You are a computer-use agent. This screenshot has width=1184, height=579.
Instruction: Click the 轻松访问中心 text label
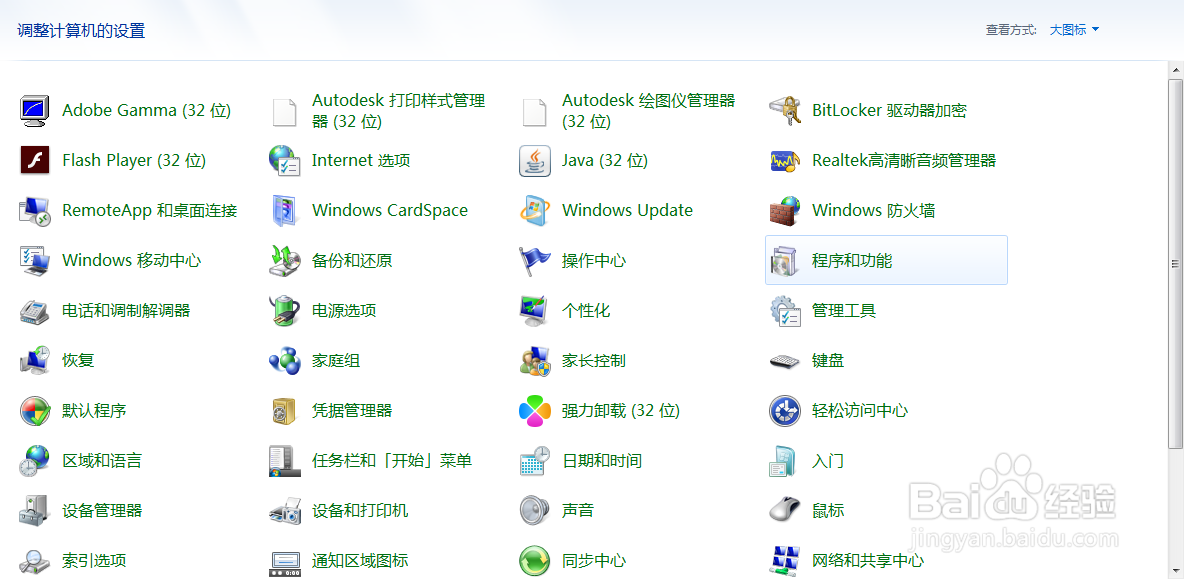[x=860, y=411]
